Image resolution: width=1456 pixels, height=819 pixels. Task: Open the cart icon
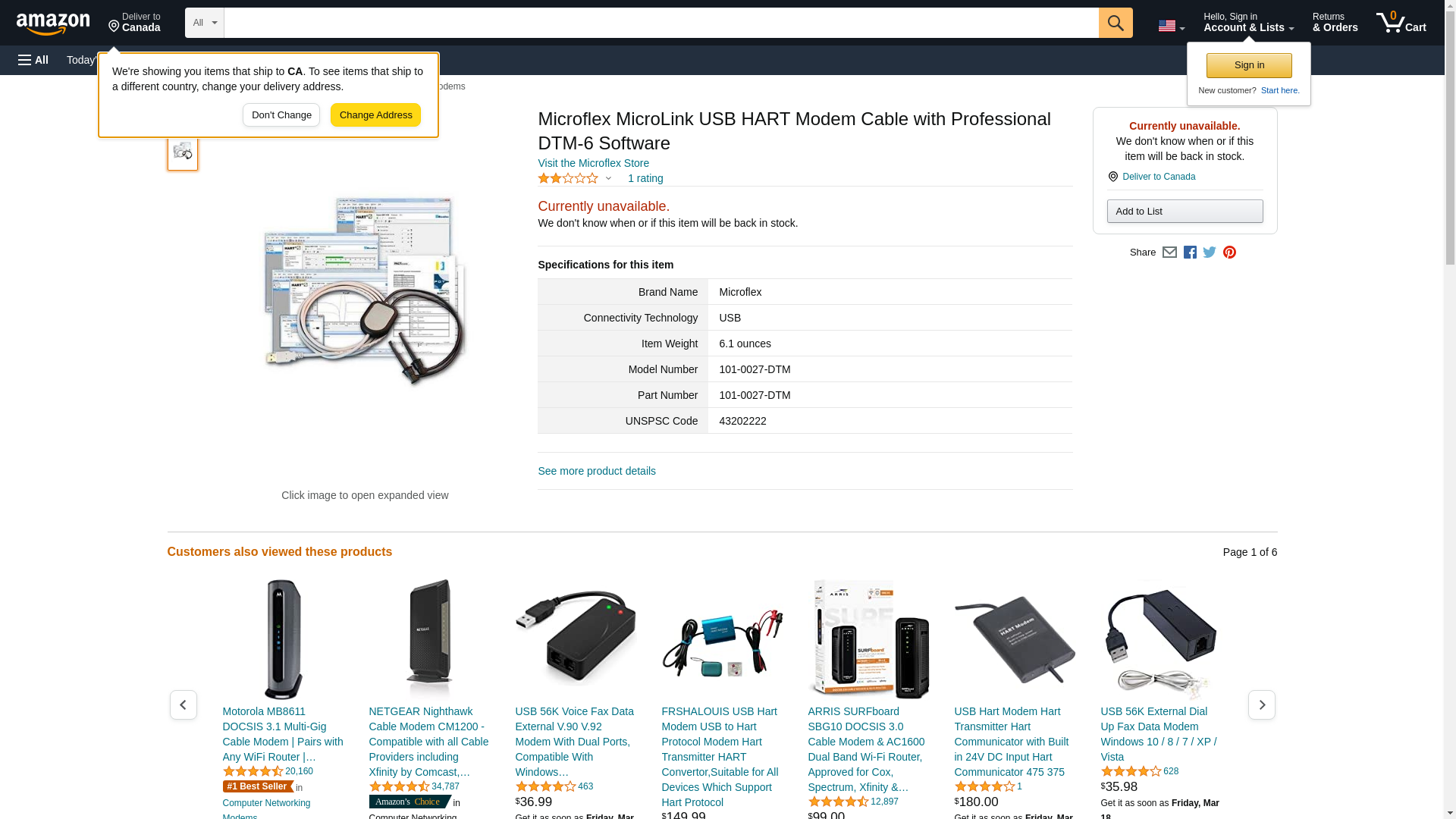point(1401,23)
